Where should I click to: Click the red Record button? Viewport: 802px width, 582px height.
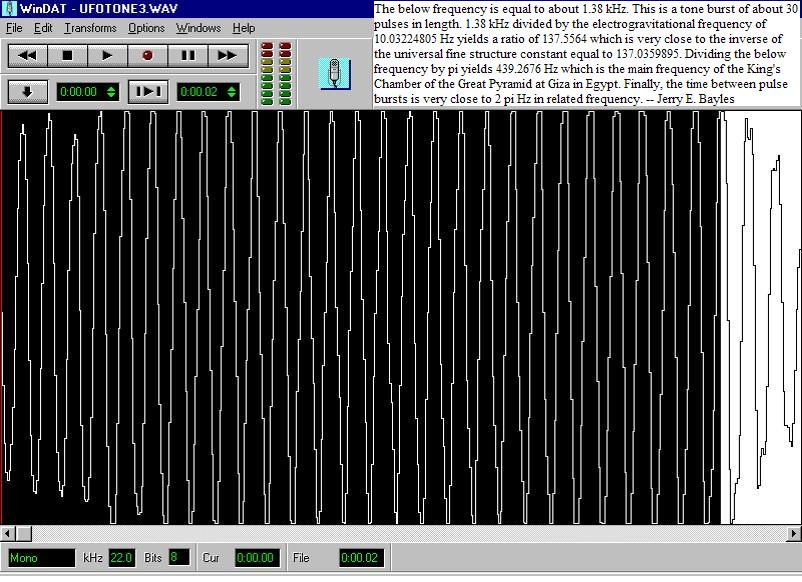coord(147,56)
